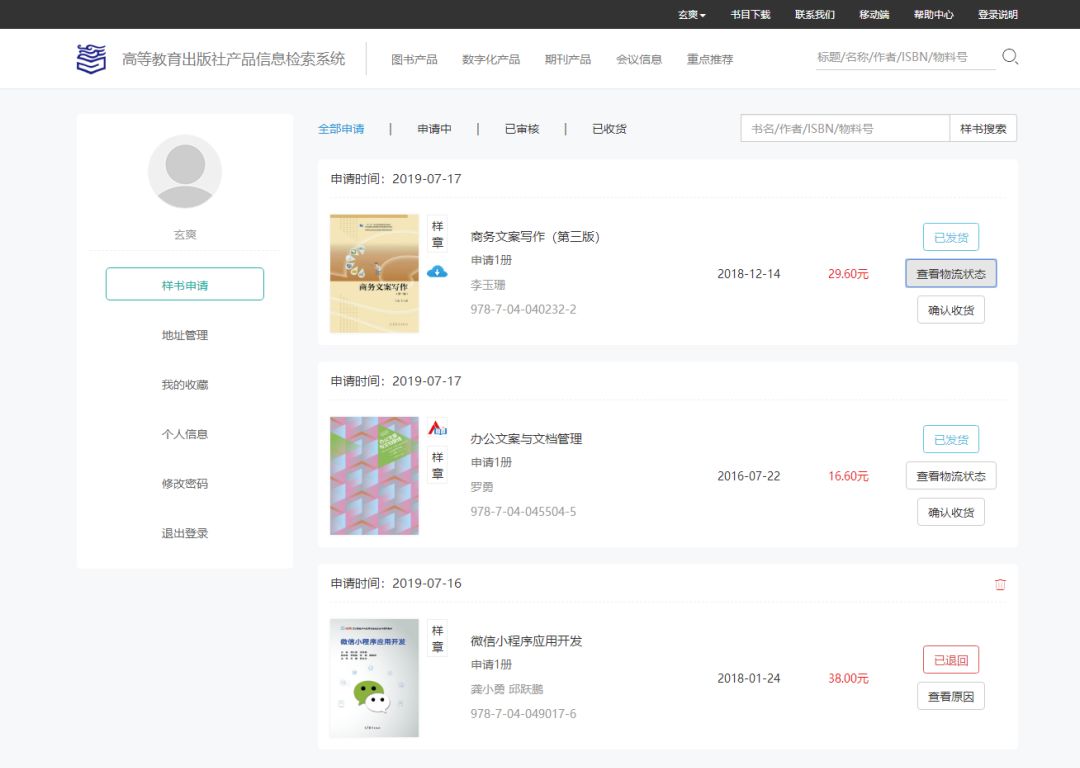The height and width of the screenshot is (768, 1080).
Task: Click 确认收货 for 办公文案与文档管理
Action: pyautogui.click(x=950, y=512)
